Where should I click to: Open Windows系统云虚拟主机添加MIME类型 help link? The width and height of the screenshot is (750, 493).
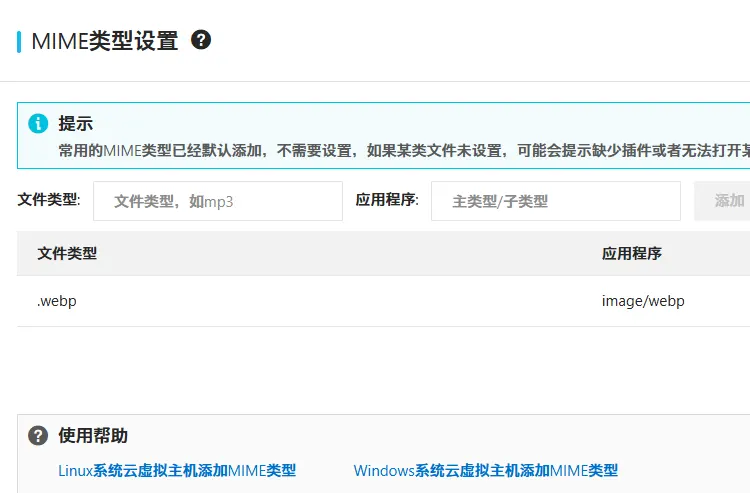[485, 470]
